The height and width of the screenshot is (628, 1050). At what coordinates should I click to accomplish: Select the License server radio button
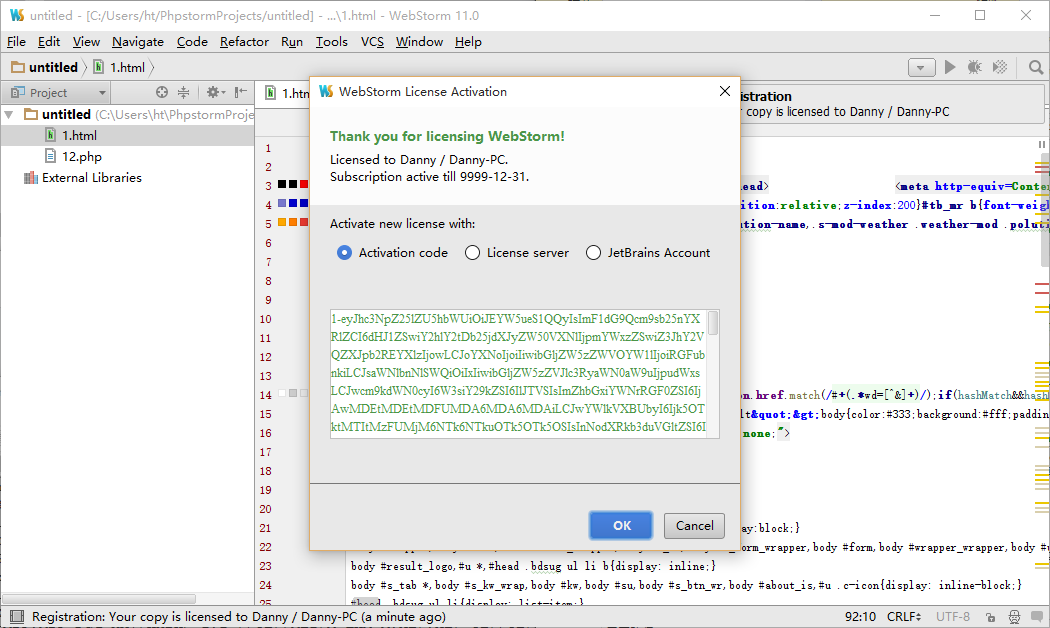473,253
